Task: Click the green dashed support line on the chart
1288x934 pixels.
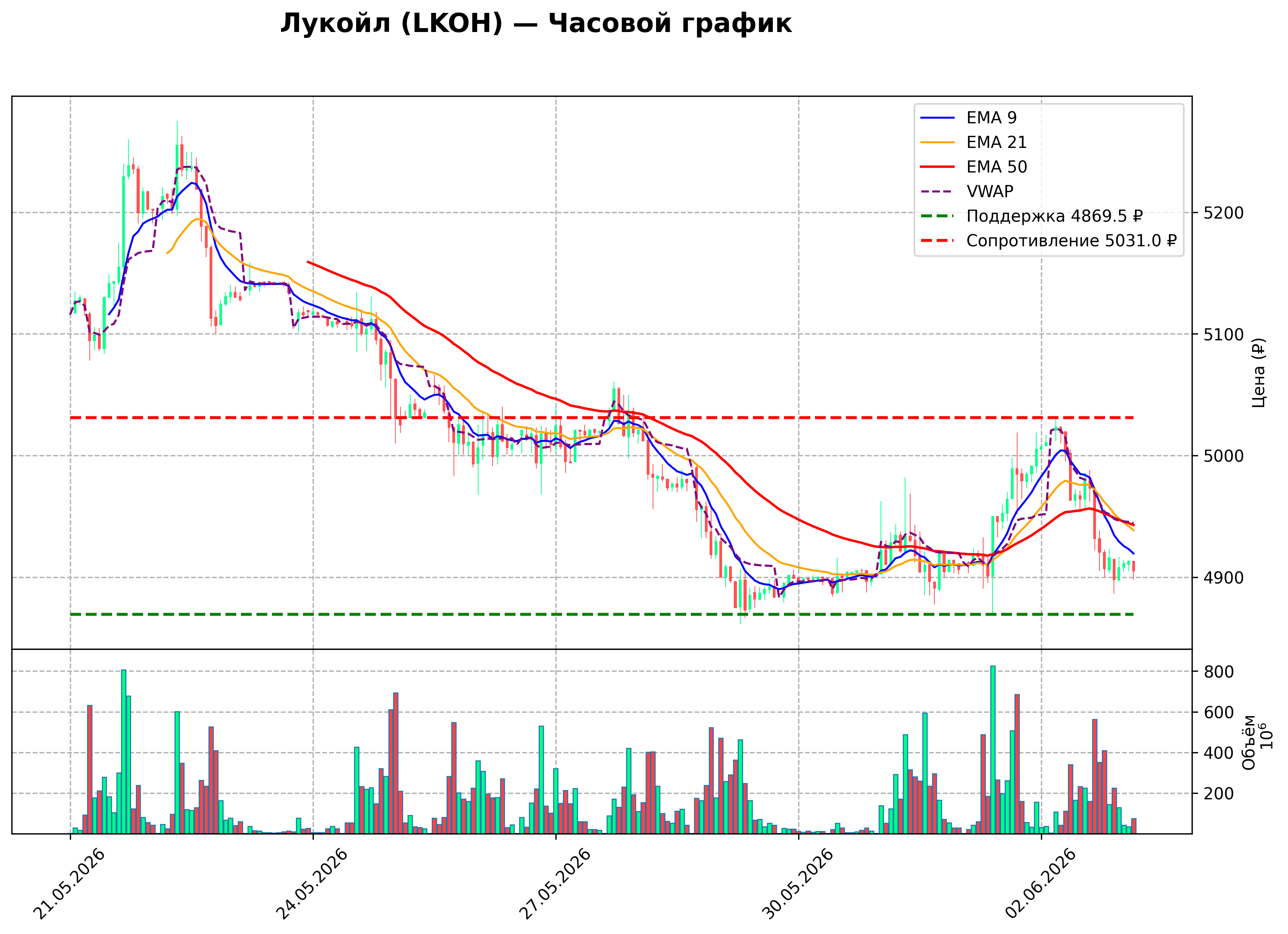Action: (x=602, y=614)
